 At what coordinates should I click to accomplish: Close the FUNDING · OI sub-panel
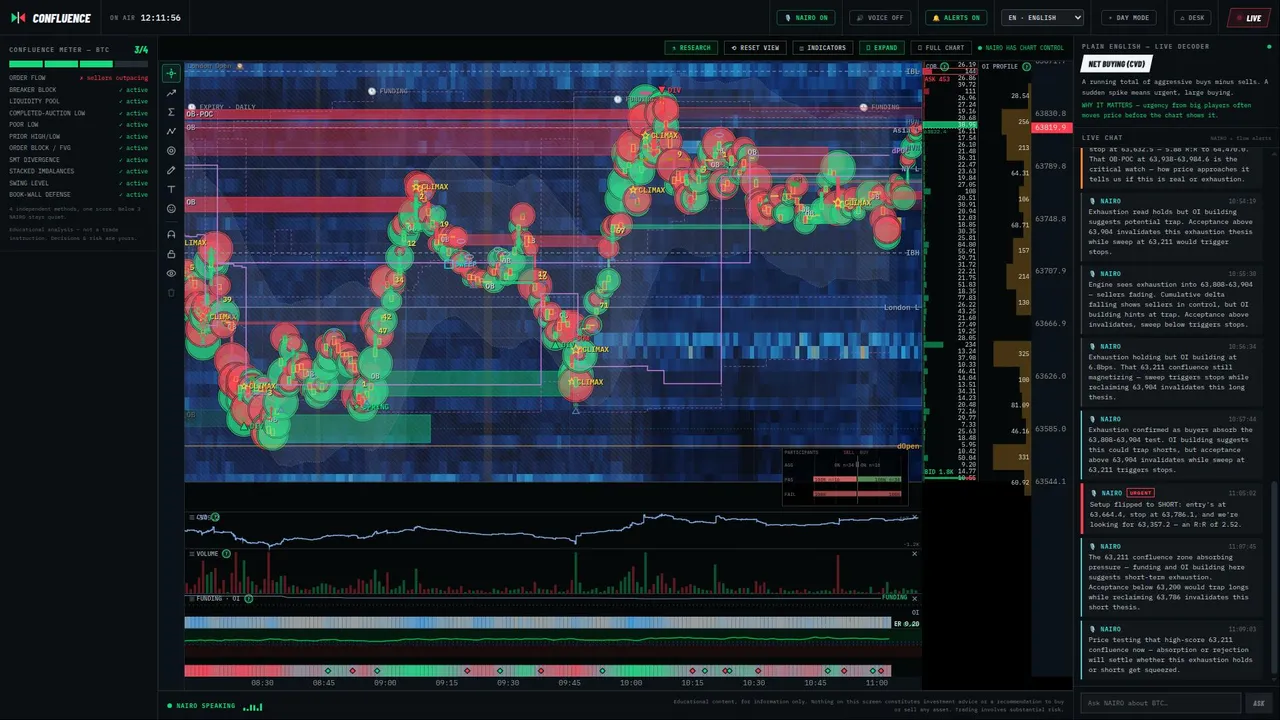[x=914, y=598]
